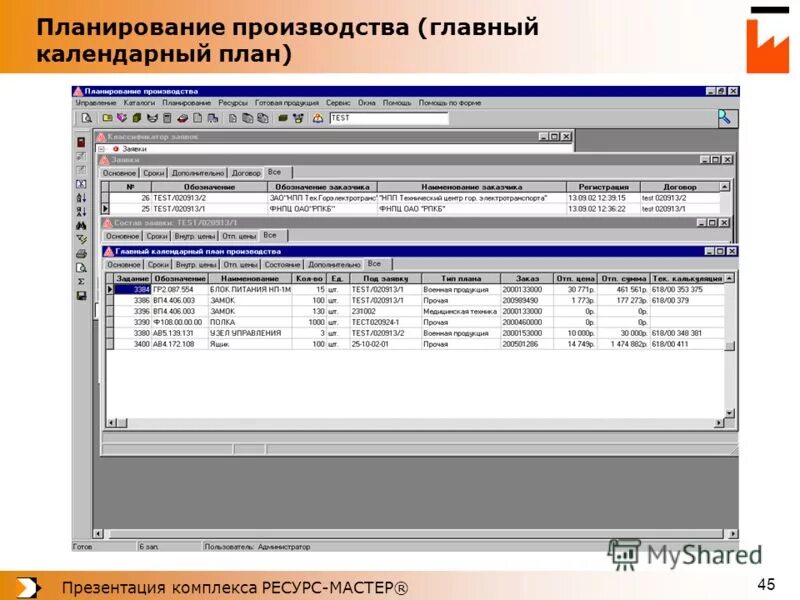Switch to the Сроки tab in calendar plan
The image size is (800, 600).
tap(157, 263)
